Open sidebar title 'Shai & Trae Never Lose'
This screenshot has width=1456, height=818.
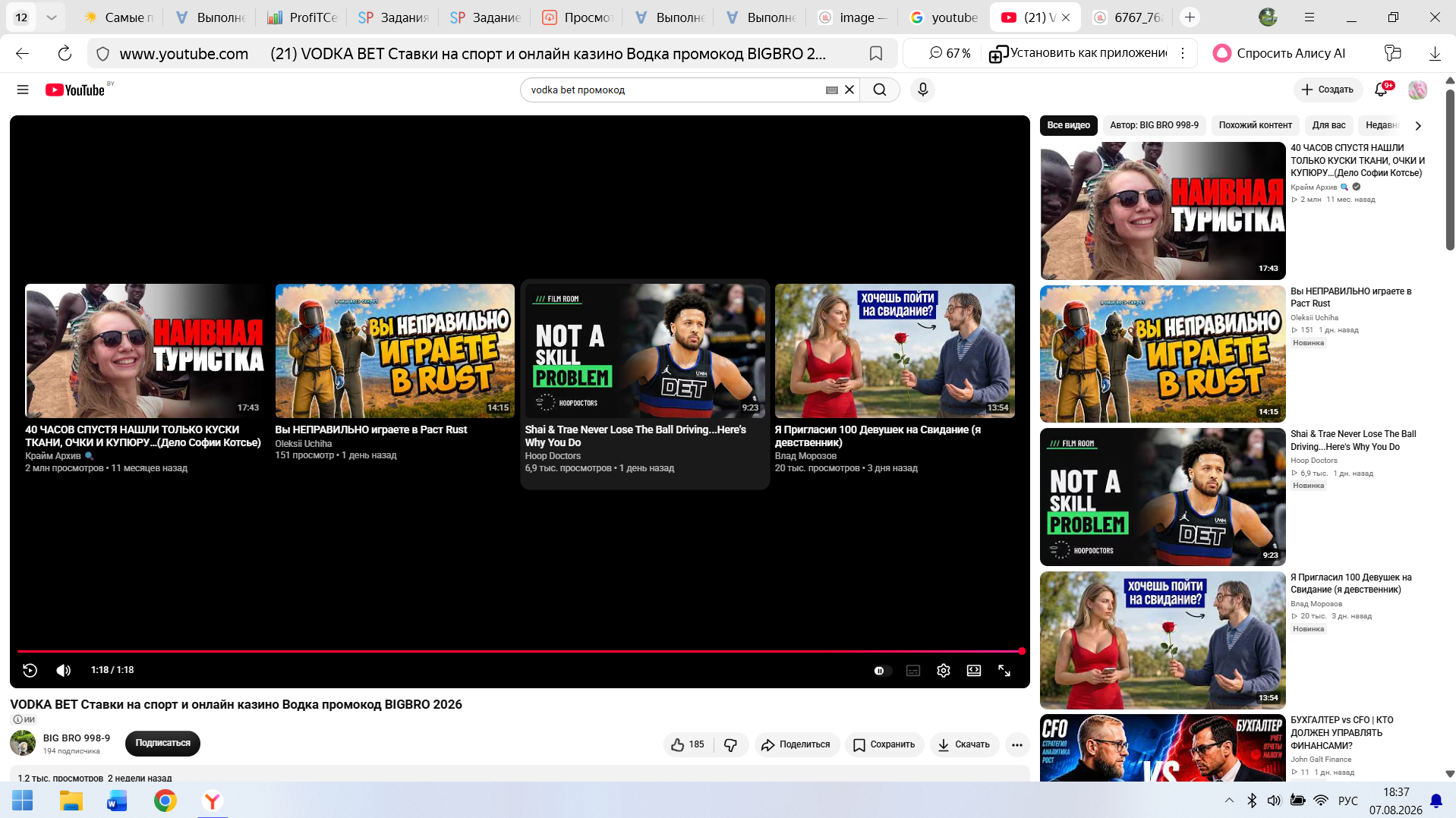tap(1353, 440)
